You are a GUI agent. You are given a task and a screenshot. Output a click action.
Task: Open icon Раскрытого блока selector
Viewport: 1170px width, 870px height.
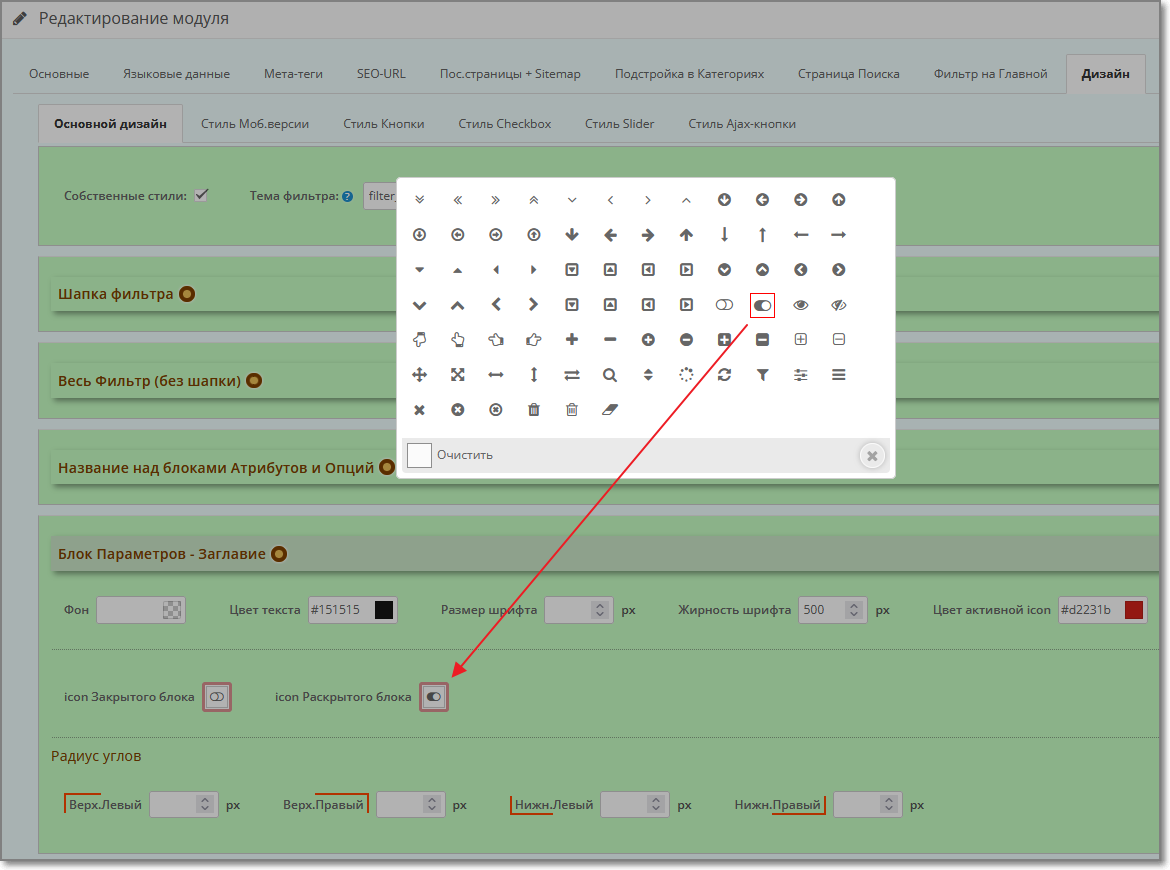[x=434, y=697]
